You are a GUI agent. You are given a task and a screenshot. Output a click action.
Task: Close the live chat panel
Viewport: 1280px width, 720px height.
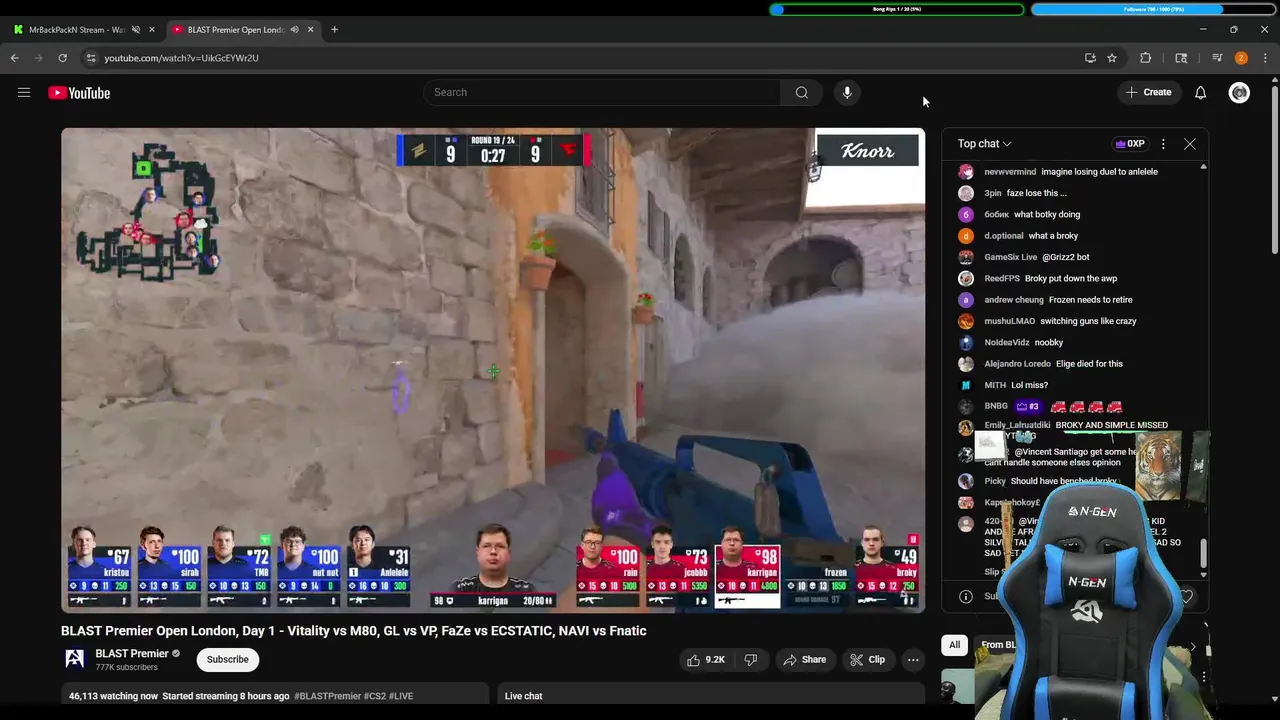1190,144
